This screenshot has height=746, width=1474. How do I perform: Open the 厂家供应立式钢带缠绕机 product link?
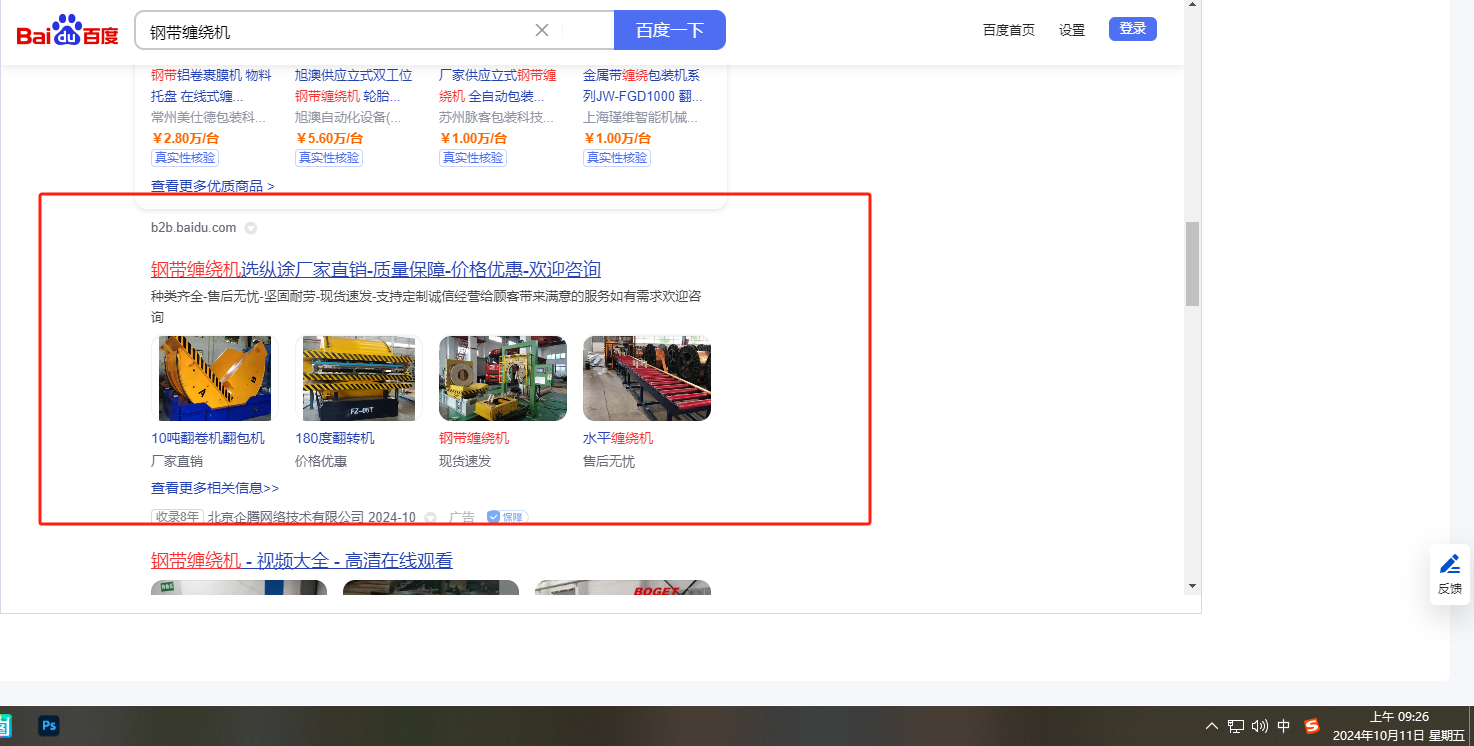498,86
